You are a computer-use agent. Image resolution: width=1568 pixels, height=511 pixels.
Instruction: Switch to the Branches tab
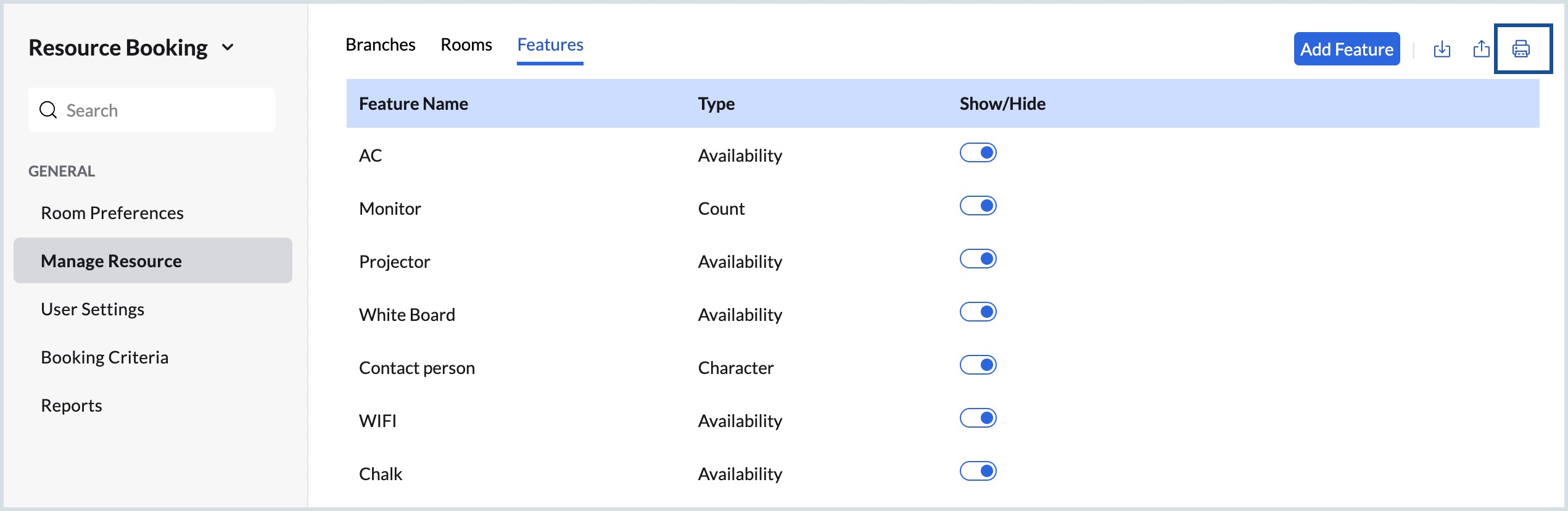coord(380,44)
